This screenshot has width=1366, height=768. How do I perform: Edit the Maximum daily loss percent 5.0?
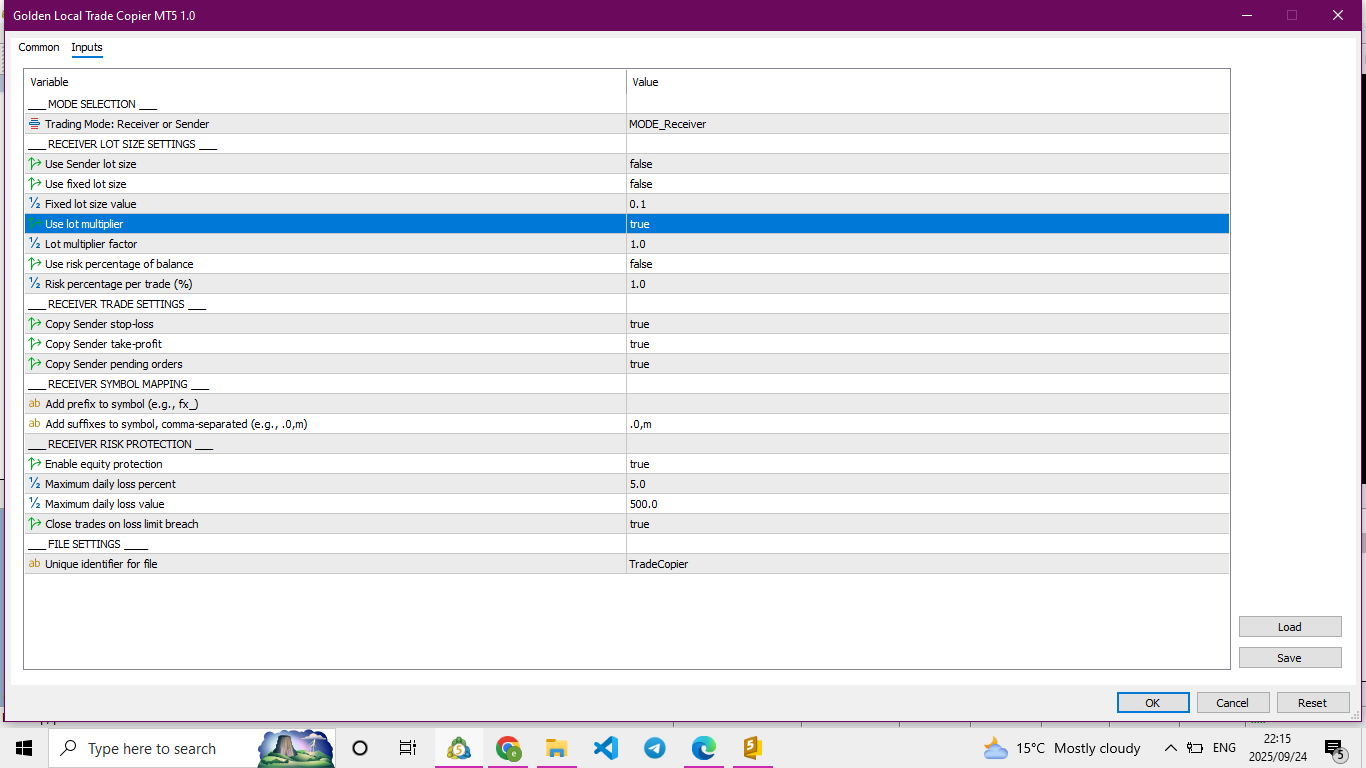(x=928, y=484)
